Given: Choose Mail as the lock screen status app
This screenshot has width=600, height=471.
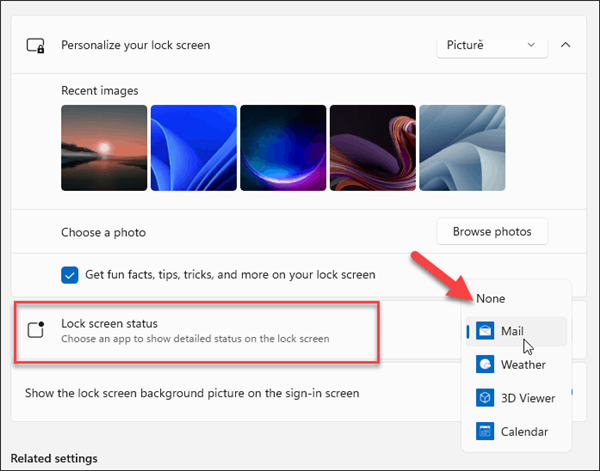Looking at the screenshot, I should [513, 331].
